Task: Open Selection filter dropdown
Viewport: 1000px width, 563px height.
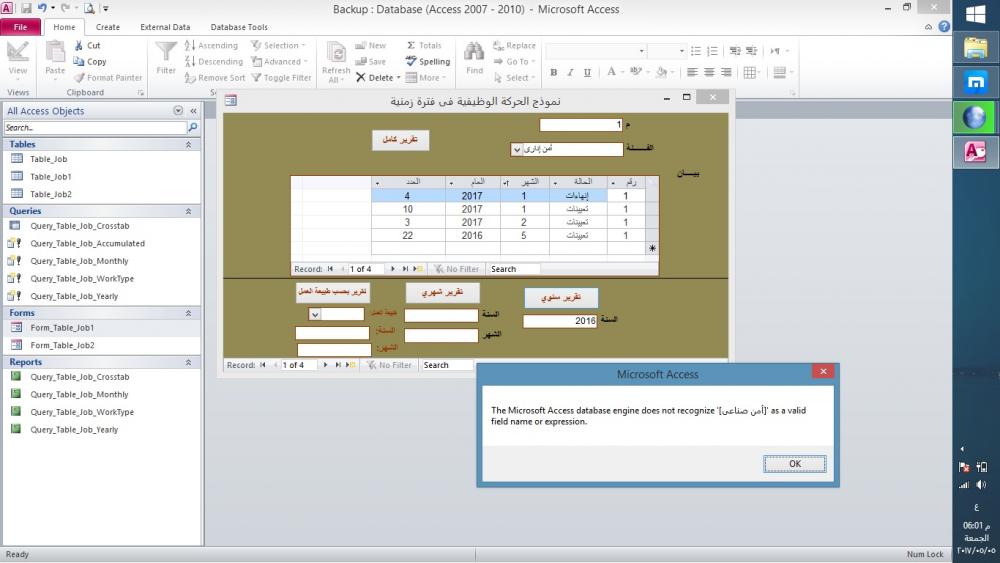Action: pos(278,45)
